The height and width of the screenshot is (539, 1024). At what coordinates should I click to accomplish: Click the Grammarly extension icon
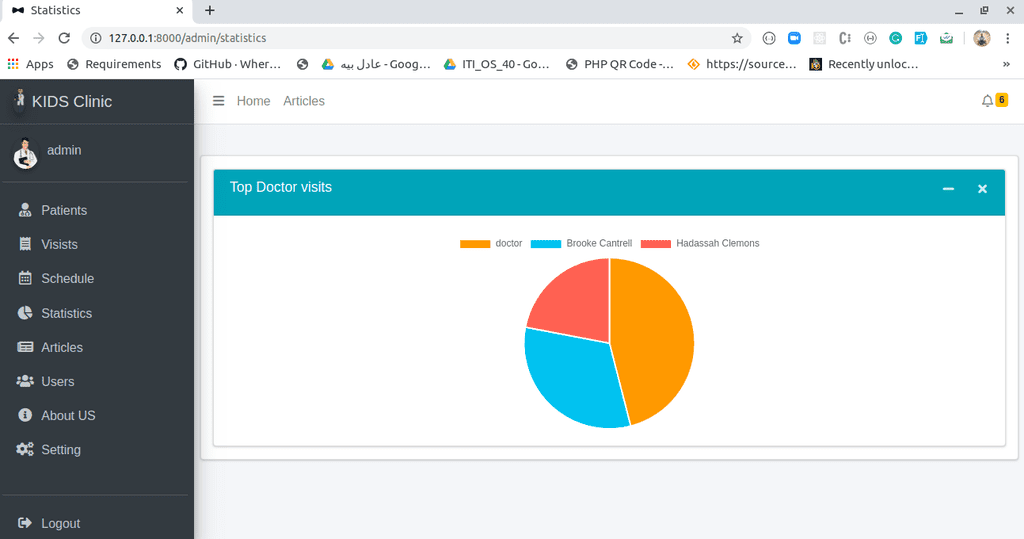(895, 38)
